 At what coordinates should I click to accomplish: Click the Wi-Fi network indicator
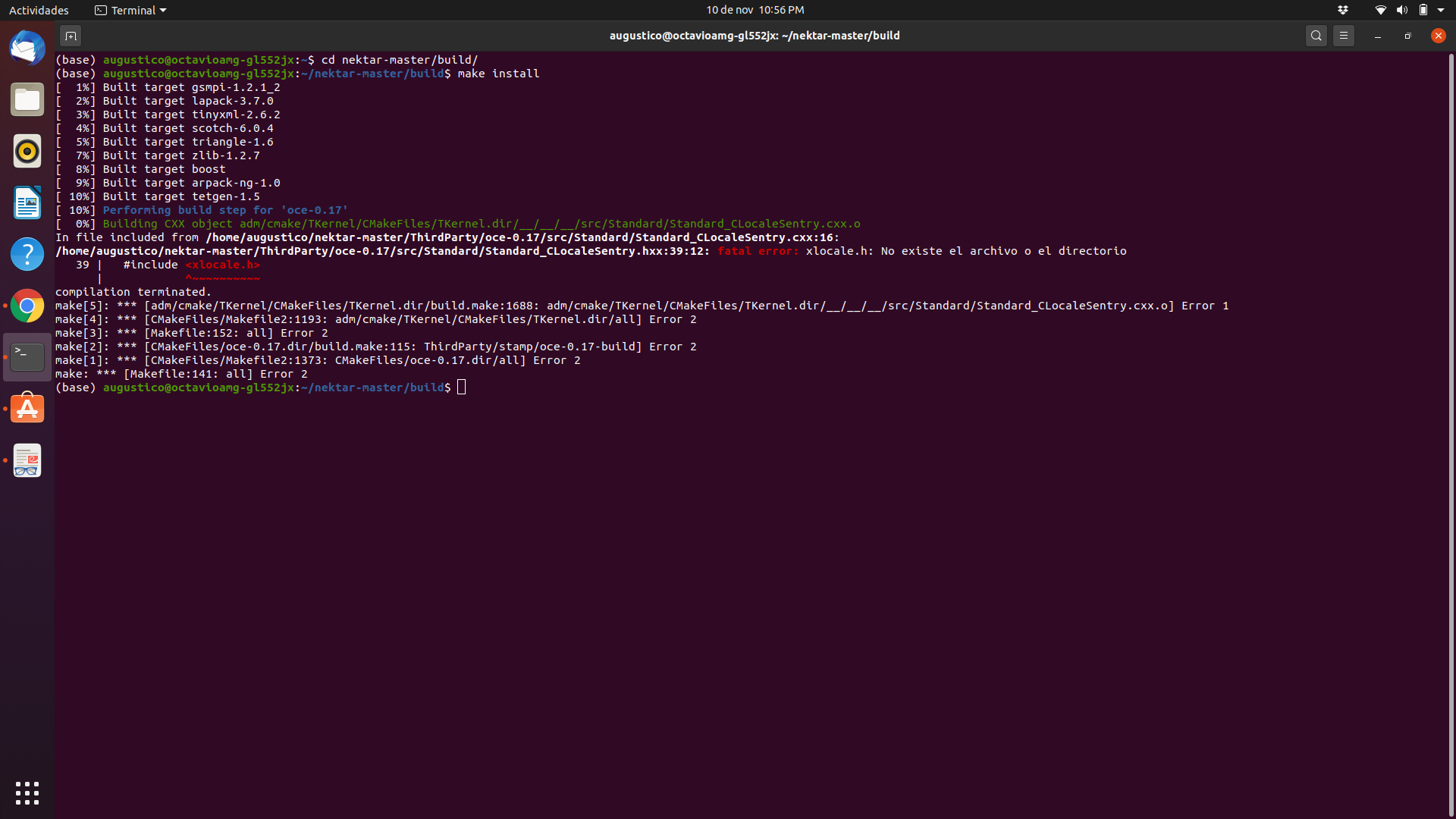[1380, 10]
